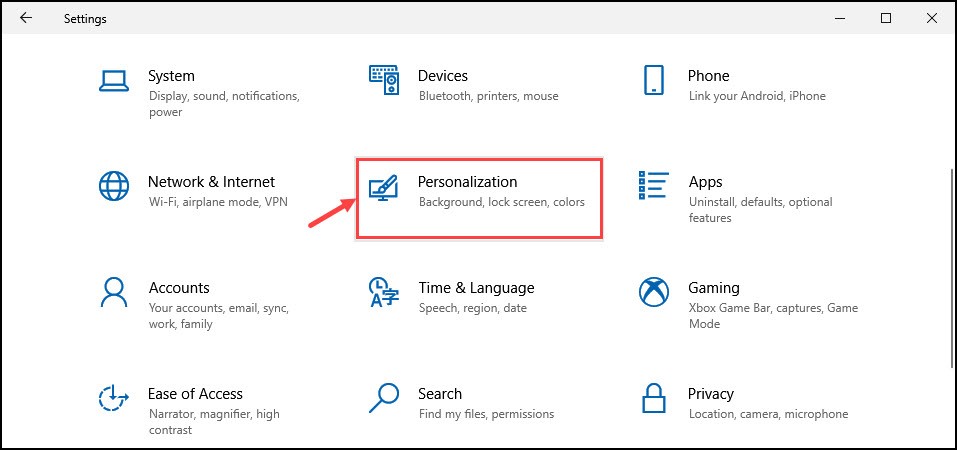
Task: Click the vertical scrollbar on the right
Action: pyautogui.click(x=952, y=269)
